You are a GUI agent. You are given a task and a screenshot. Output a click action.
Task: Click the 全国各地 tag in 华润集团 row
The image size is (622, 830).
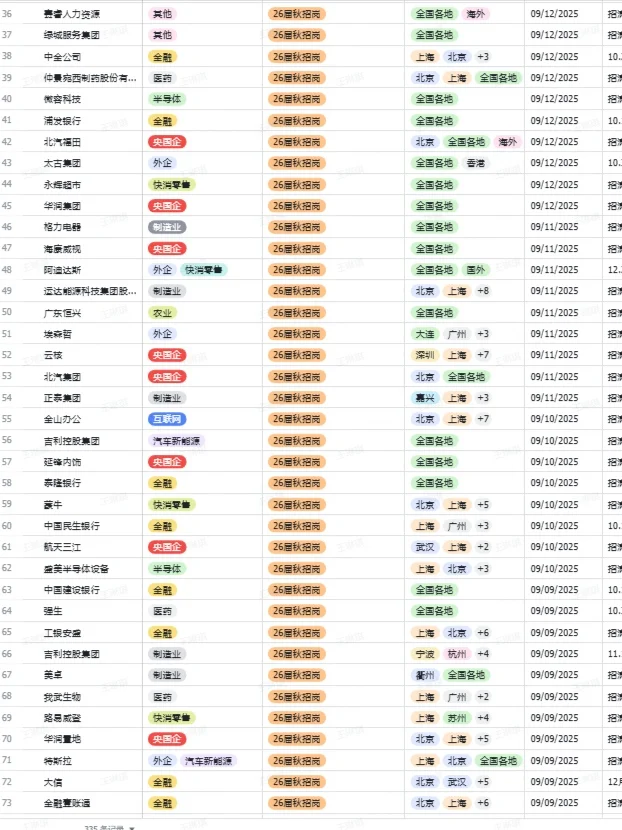point(434,206)
